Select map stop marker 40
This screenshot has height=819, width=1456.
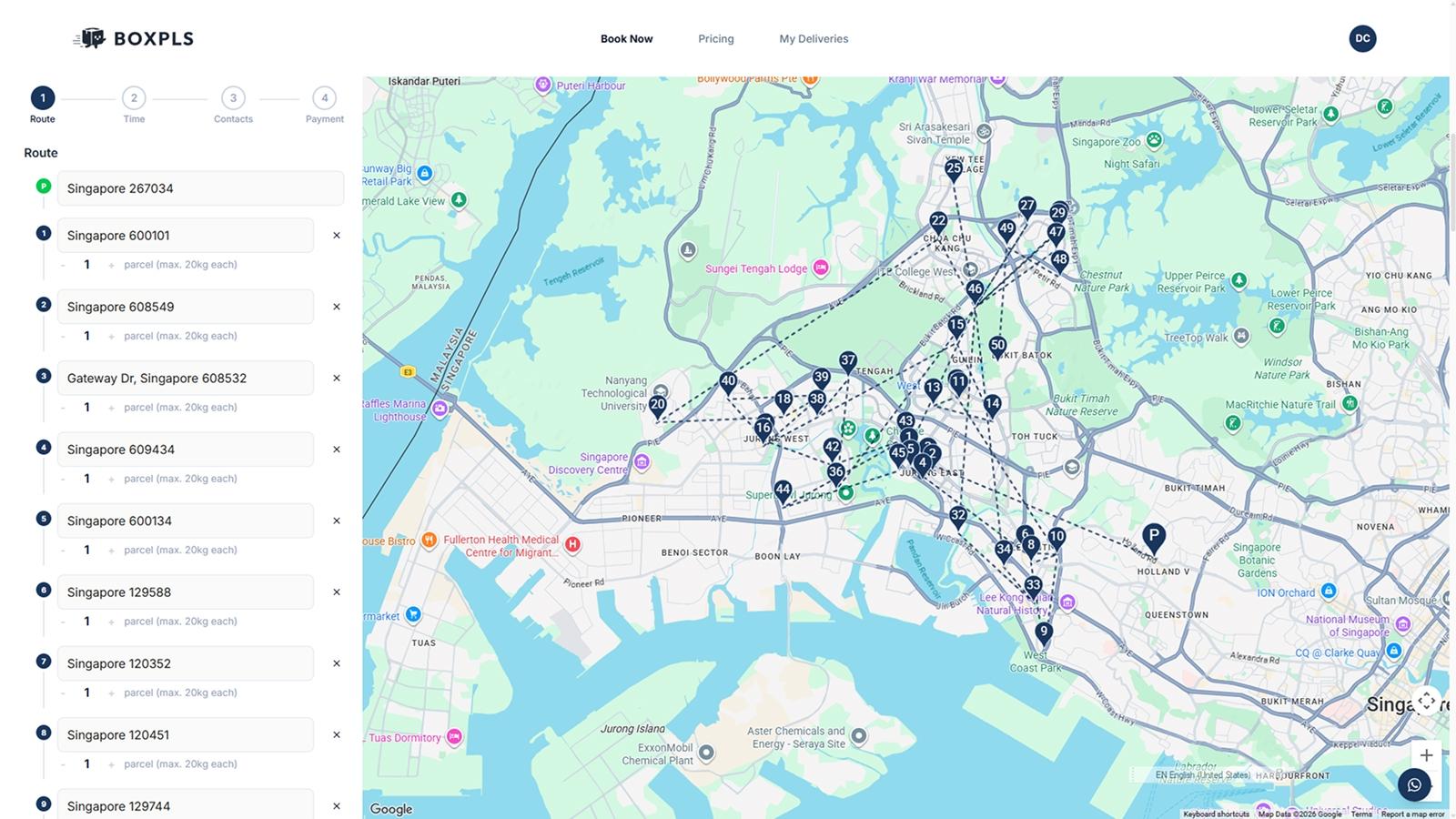(728, 382)
